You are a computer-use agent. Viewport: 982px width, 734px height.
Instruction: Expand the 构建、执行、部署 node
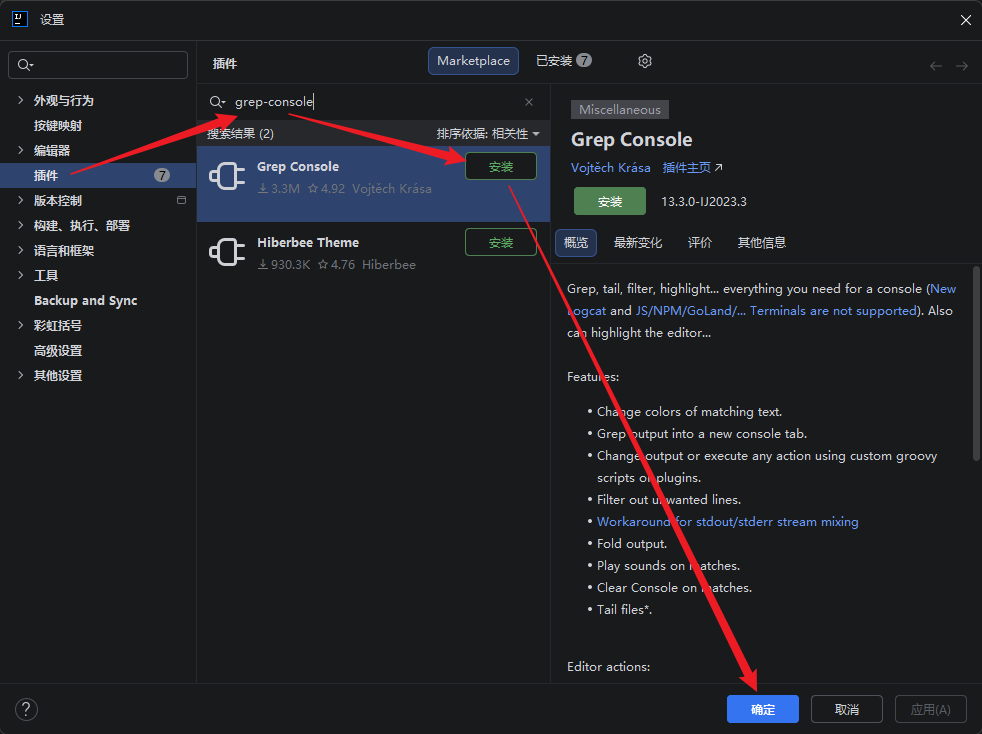tap(21, 225)
